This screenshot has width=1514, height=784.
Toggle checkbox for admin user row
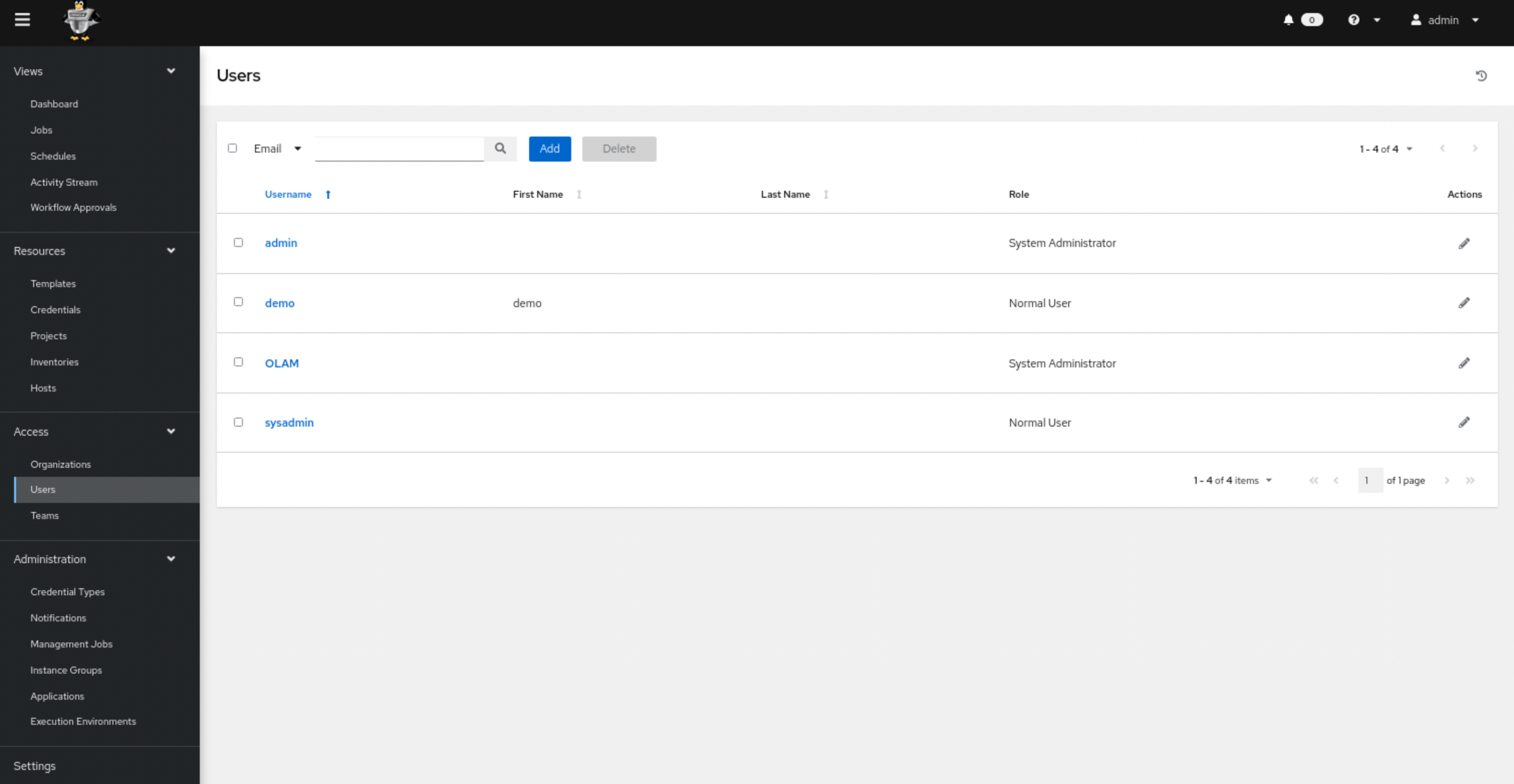[x=239, y=242]
